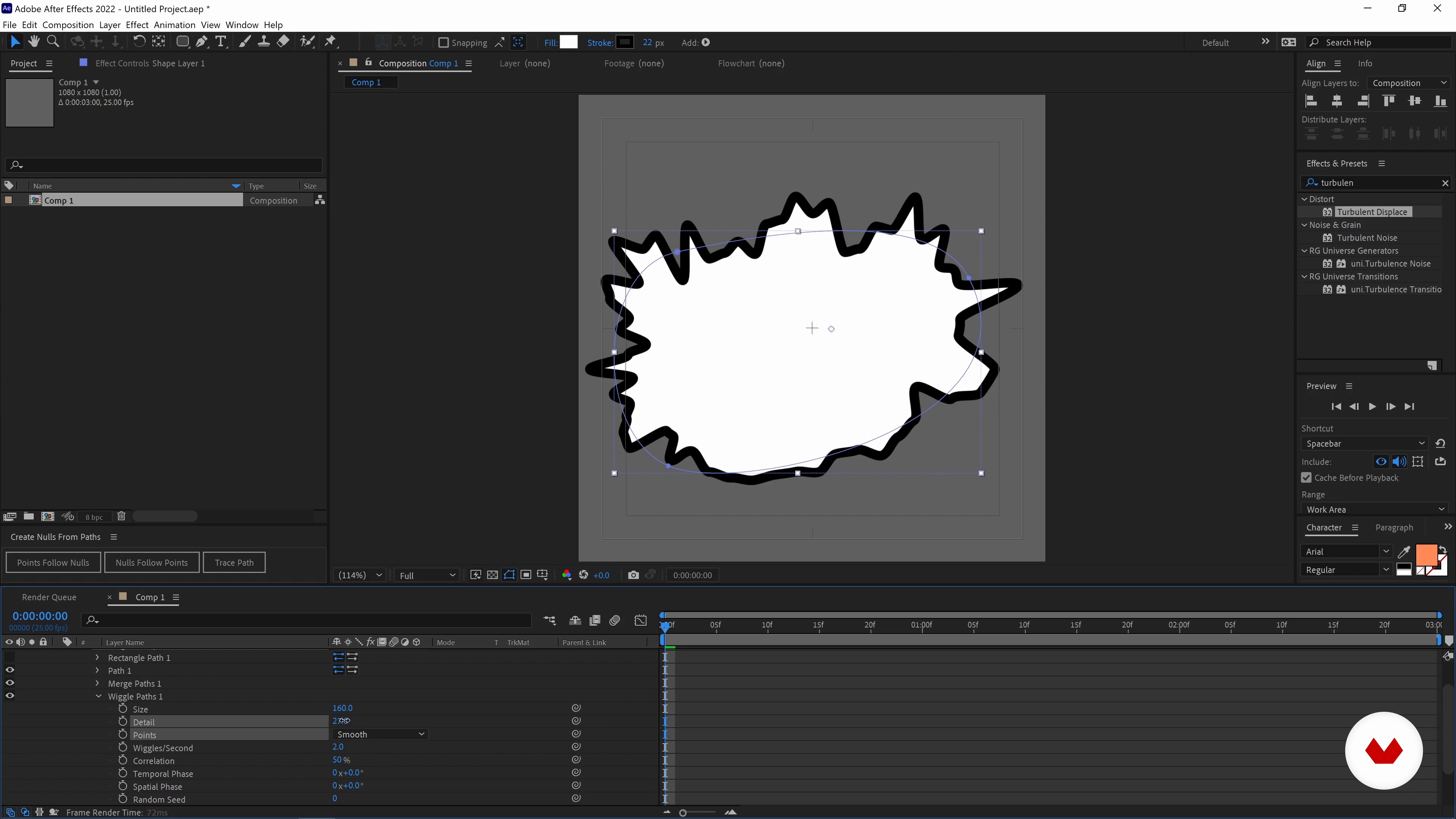The image size is (1456, 819).
Task: Expand Rectangle Path 1 group
Action: click(97, 657)
